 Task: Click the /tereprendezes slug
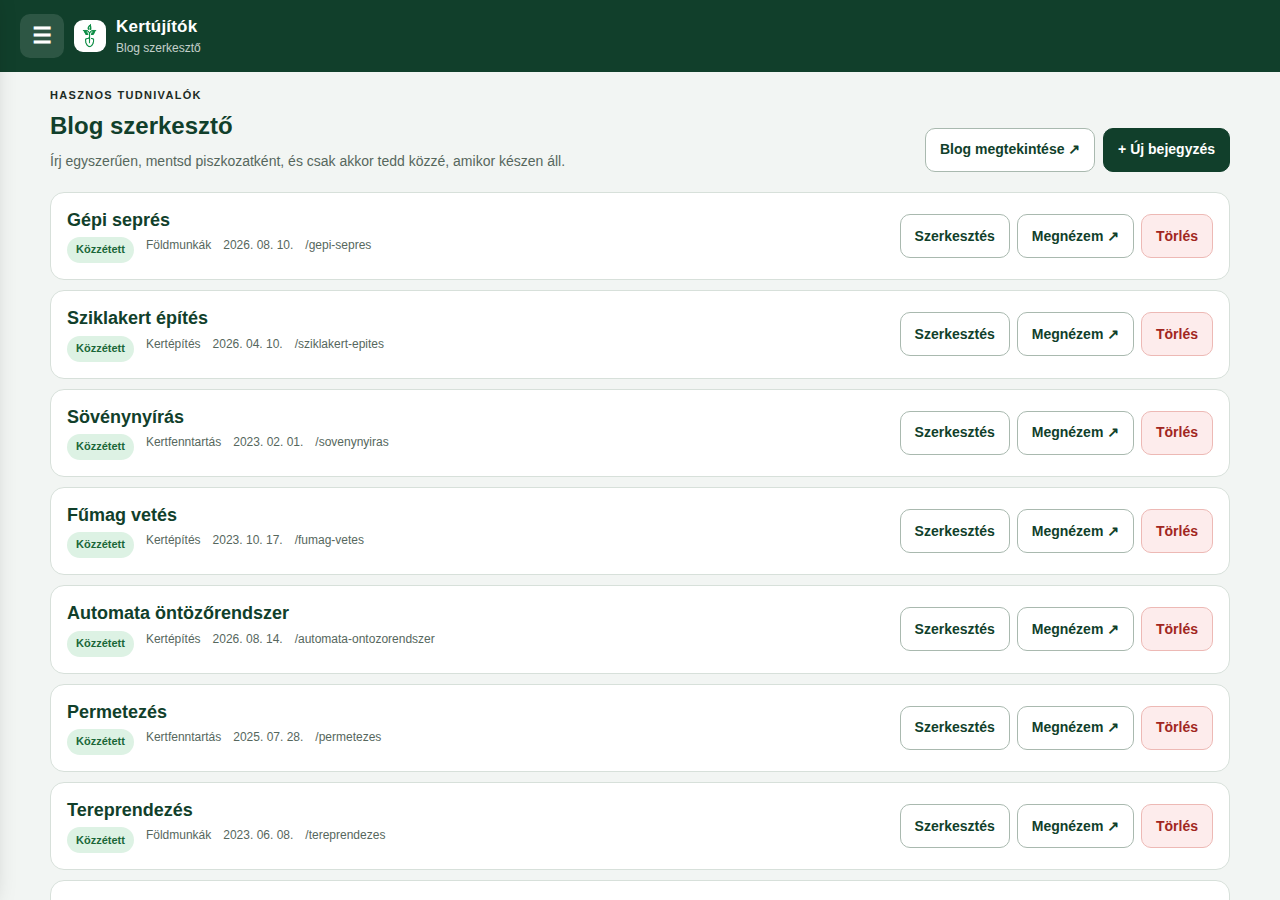(x=345, y=835)
